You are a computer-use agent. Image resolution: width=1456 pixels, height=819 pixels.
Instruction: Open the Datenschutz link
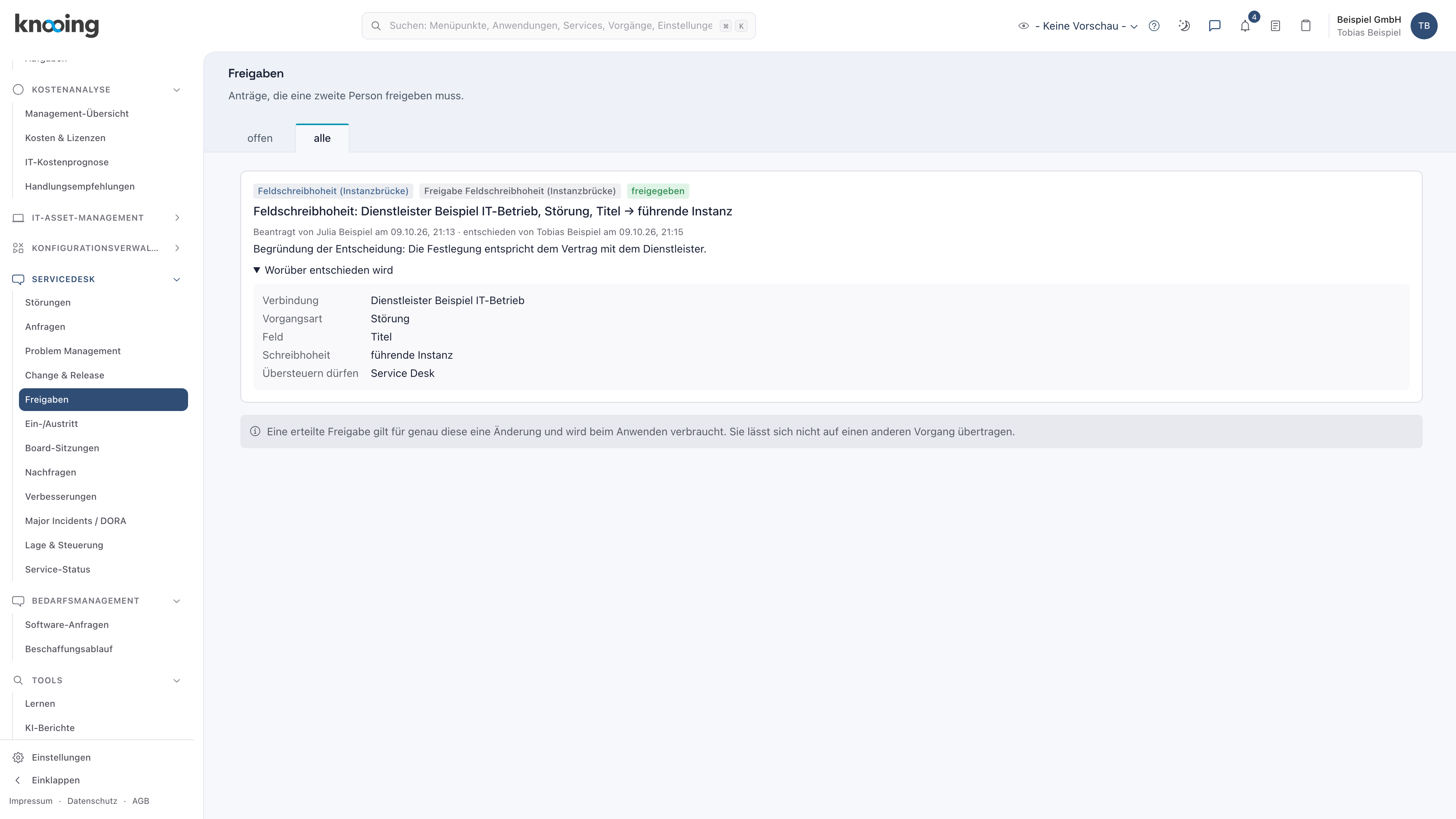[x=92, y=801]
